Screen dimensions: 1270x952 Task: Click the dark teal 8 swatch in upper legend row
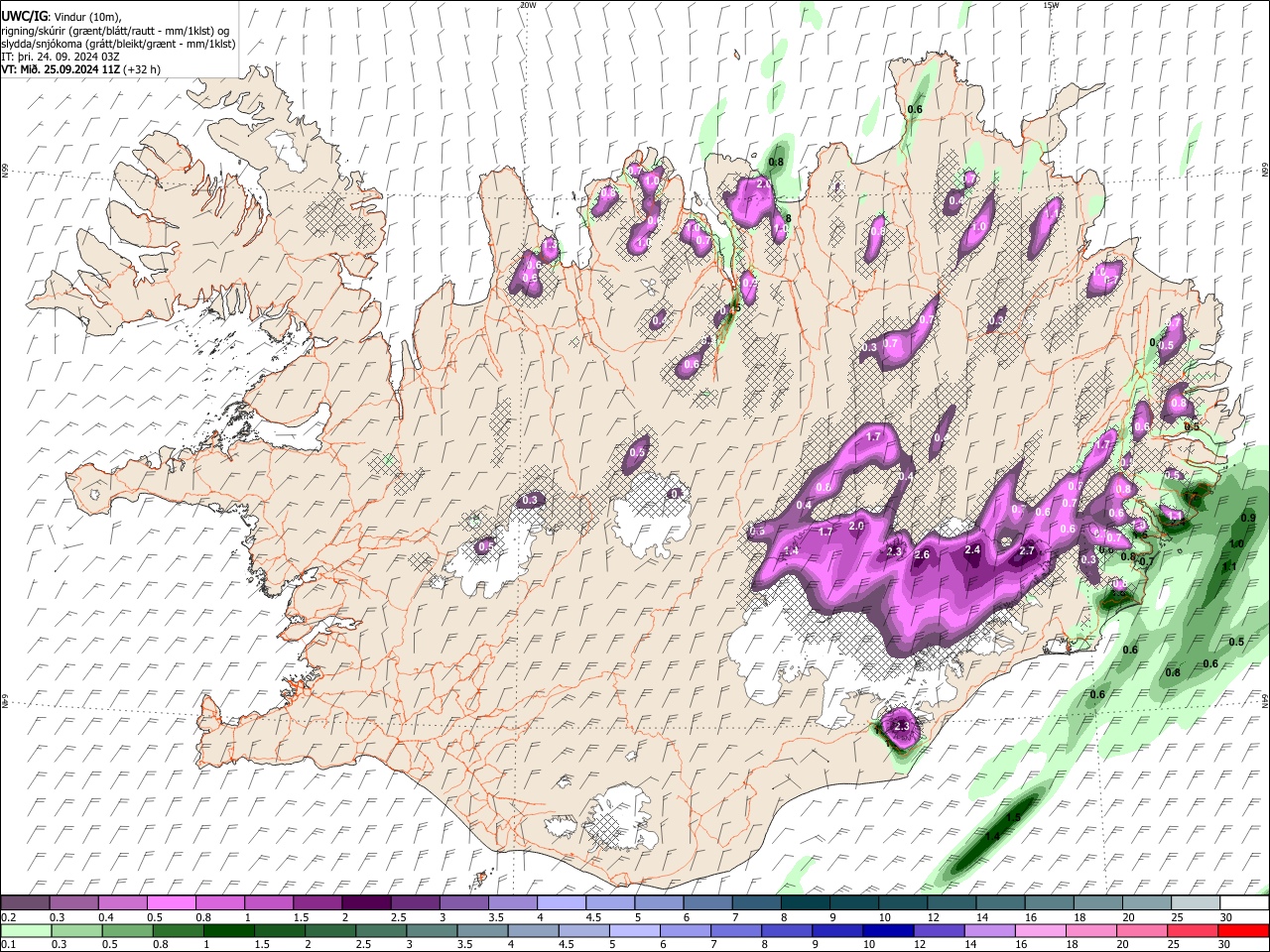(x=806, y=902)
